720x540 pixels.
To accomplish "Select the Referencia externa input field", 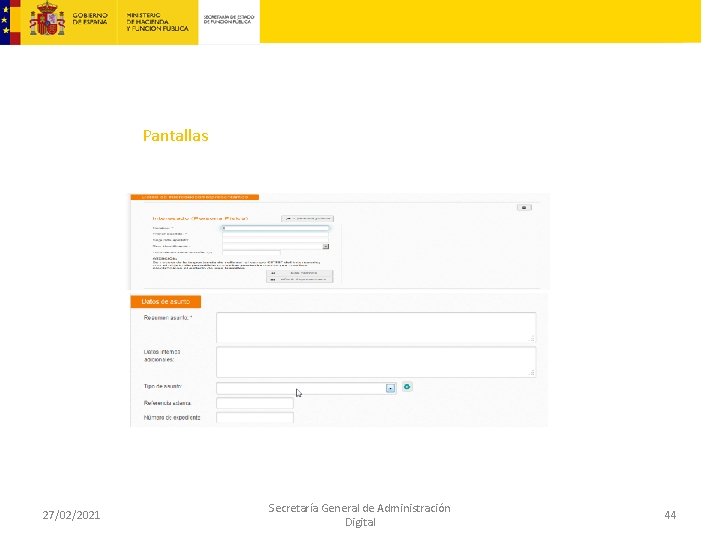I will [x=255, y=403].
